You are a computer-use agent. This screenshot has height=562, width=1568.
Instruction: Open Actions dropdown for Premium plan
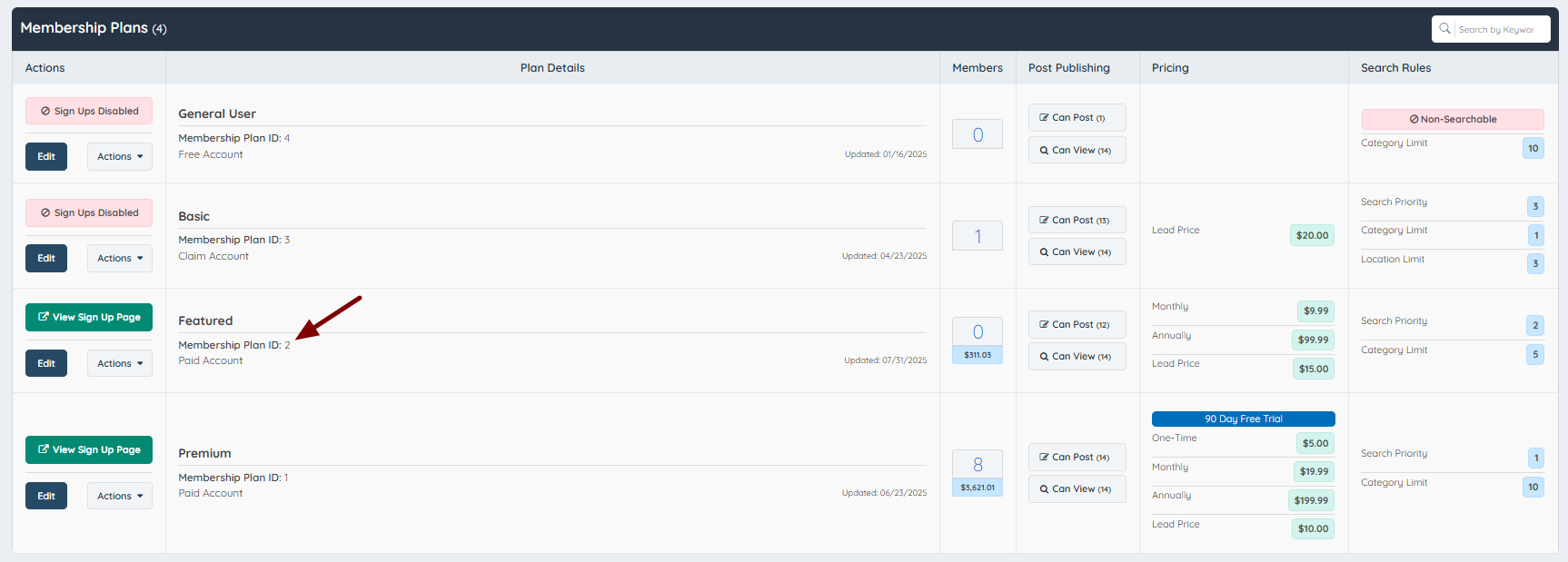[x=120, y=496]
